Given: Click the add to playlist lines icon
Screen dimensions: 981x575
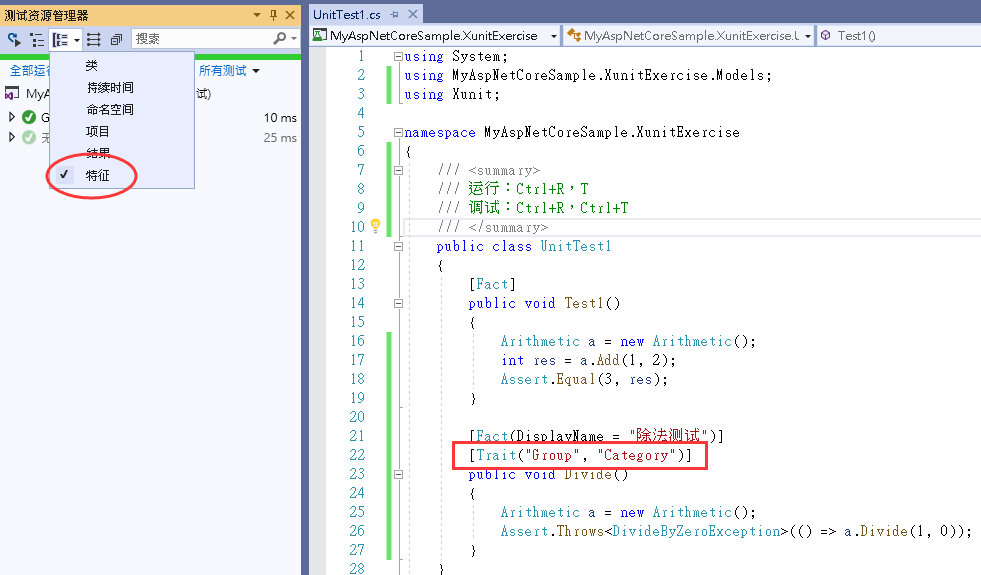Looking at the screenshot, I should pyautogui.click(x=93, y=40).
